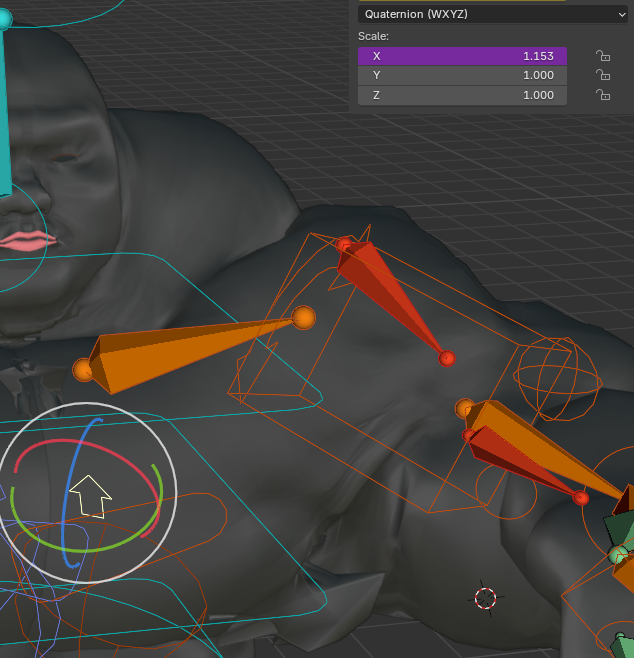Open the Quaternion (WXYZ) rotation mode dropdown
The image size is (634, 658).
point(493,14)
